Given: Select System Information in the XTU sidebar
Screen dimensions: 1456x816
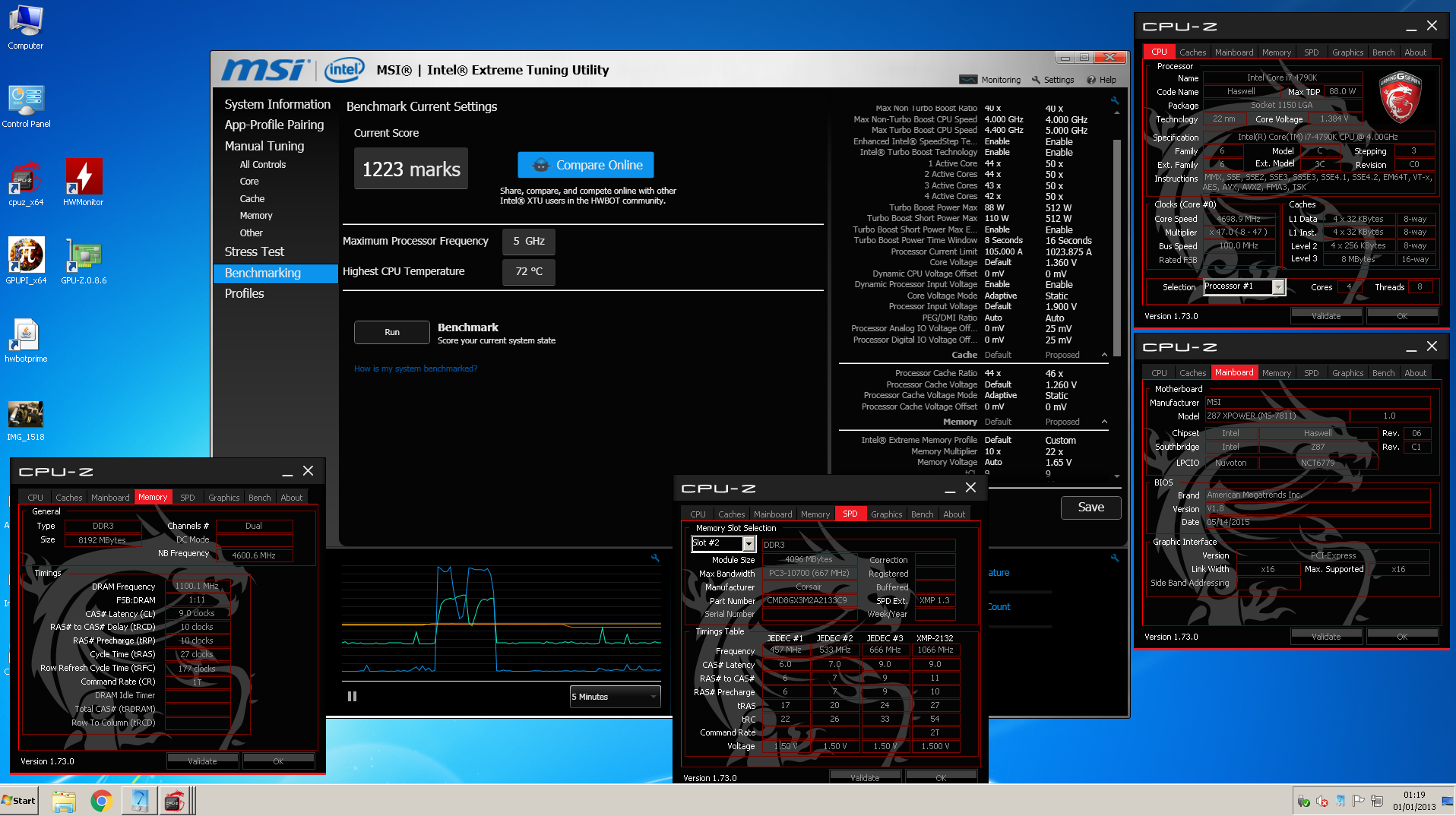Looking at the screenshot, I should click(277, 104).
